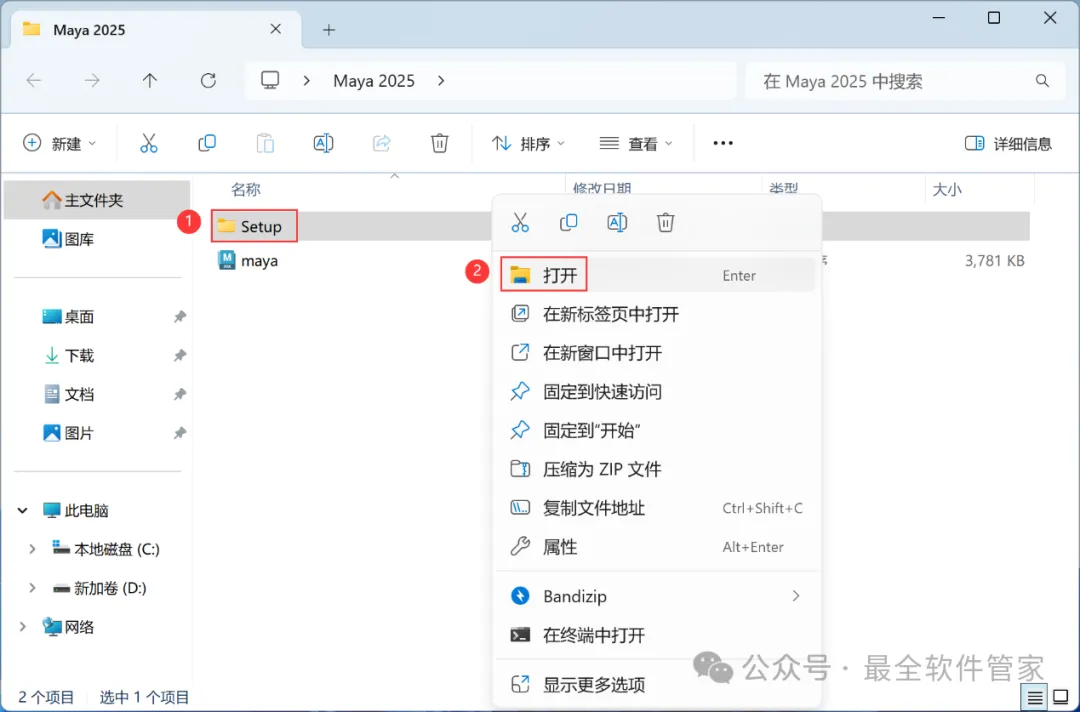1080x712 pixels.
Task: Click the Cut icon in the context menu
Action: (x=520, y=222)
